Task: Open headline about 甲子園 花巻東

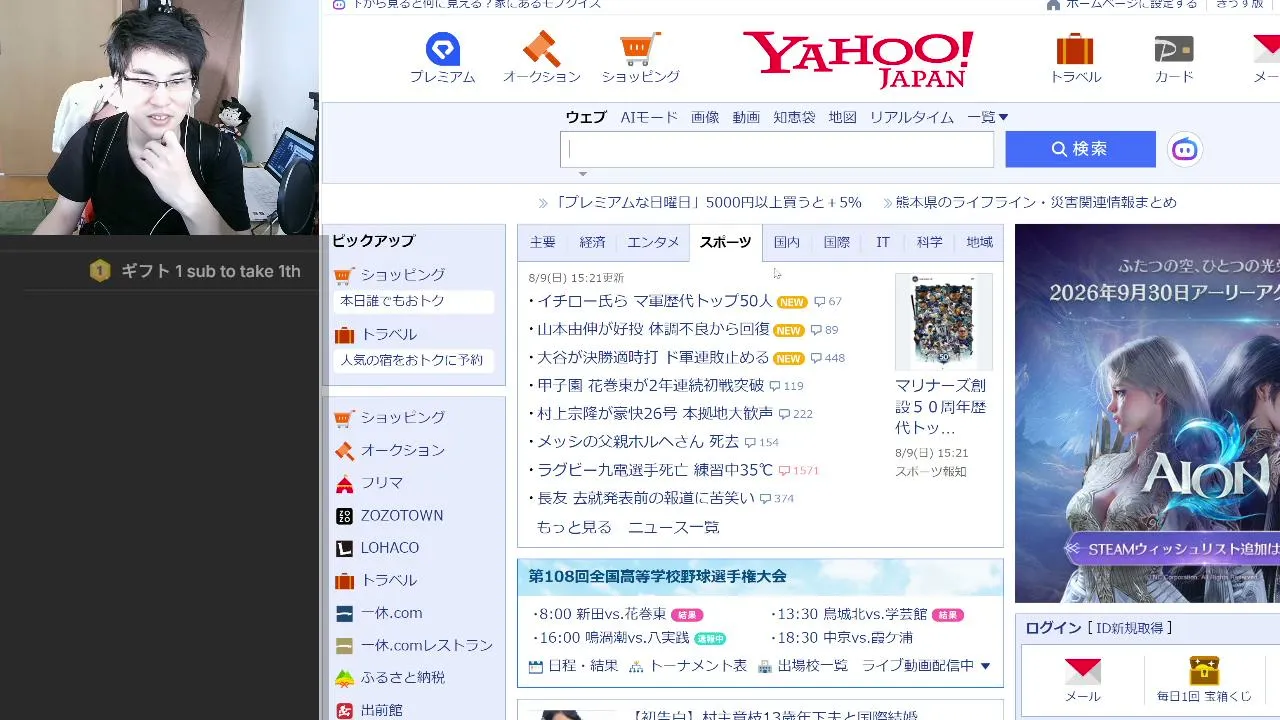Action: click(x=650, y=385)
